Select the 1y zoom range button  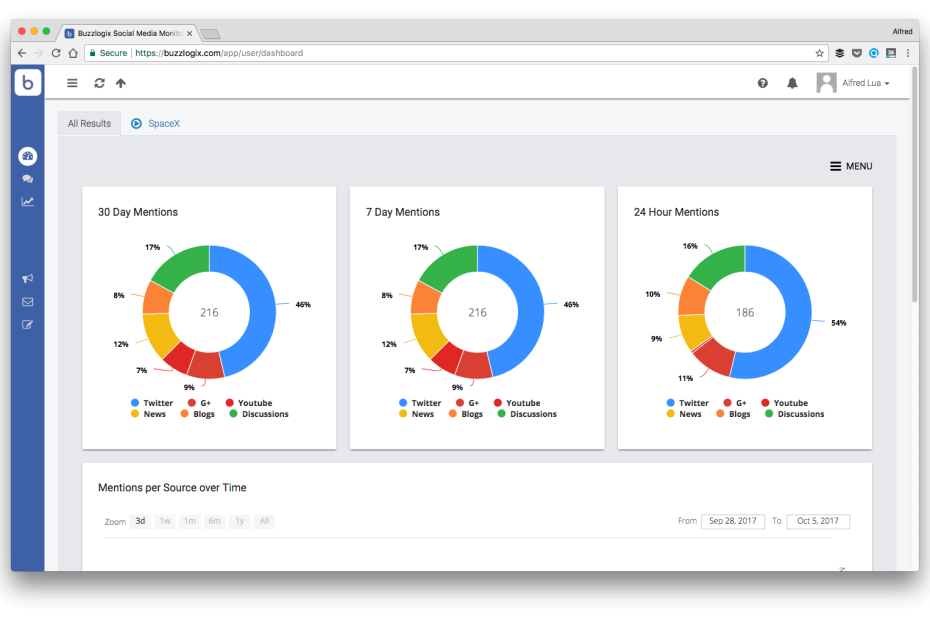[x=240, y=521]
